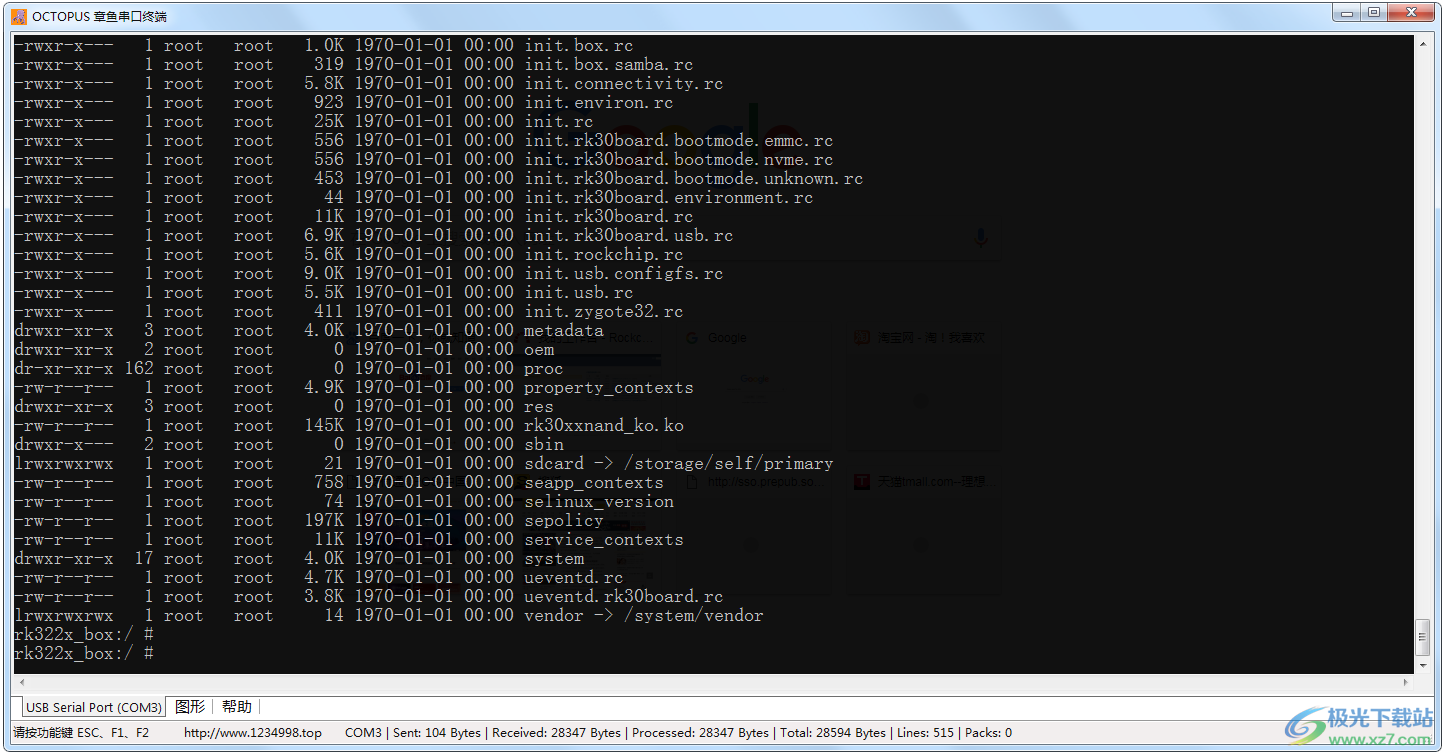Image resolution: width=1444 pixels, height=756 pixels.
Task: Click the vertical scrollbar thumb
Action: coord(1423,636)
